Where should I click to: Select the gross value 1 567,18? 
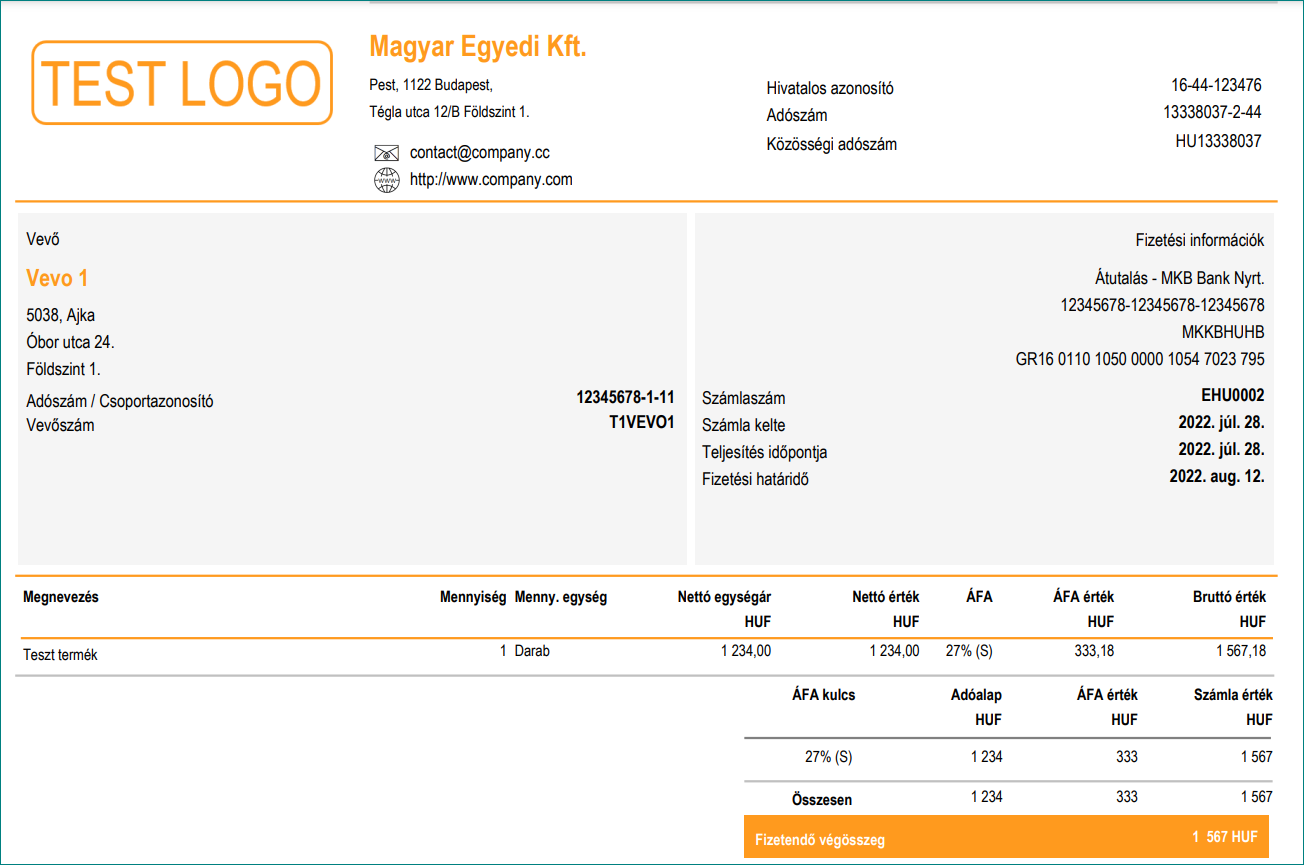point(1241,651)
